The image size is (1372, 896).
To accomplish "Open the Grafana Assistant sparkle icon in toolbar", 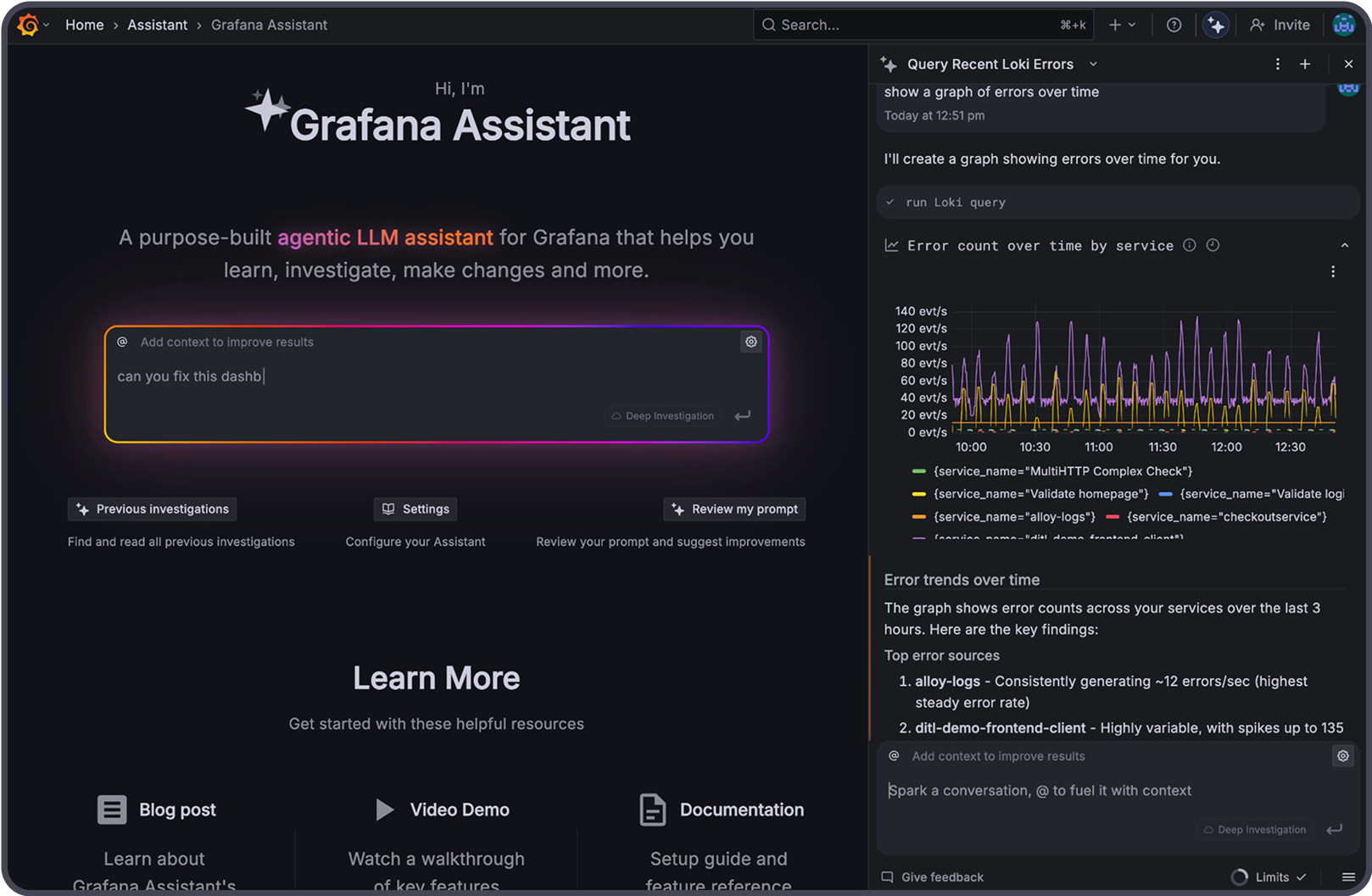I will [x=1216, y=25].
